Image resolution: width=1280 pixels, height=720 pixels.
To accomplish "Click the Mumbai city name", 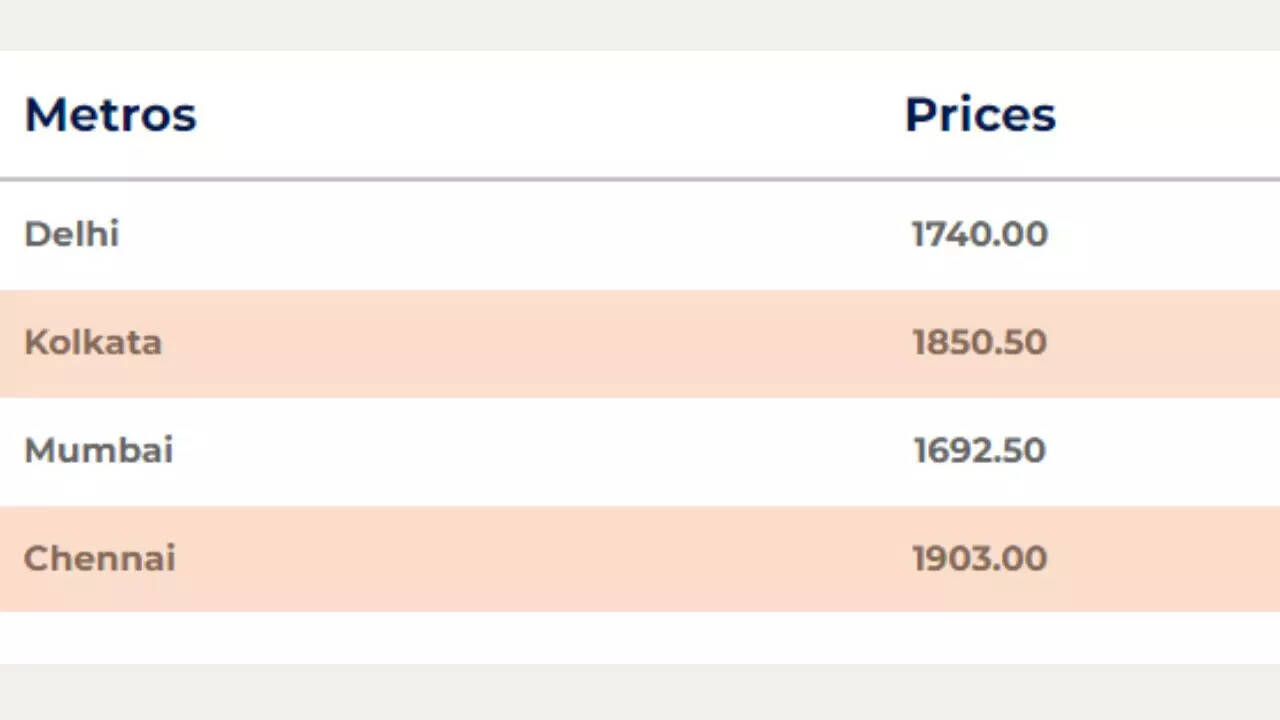I will coord(99,450).
